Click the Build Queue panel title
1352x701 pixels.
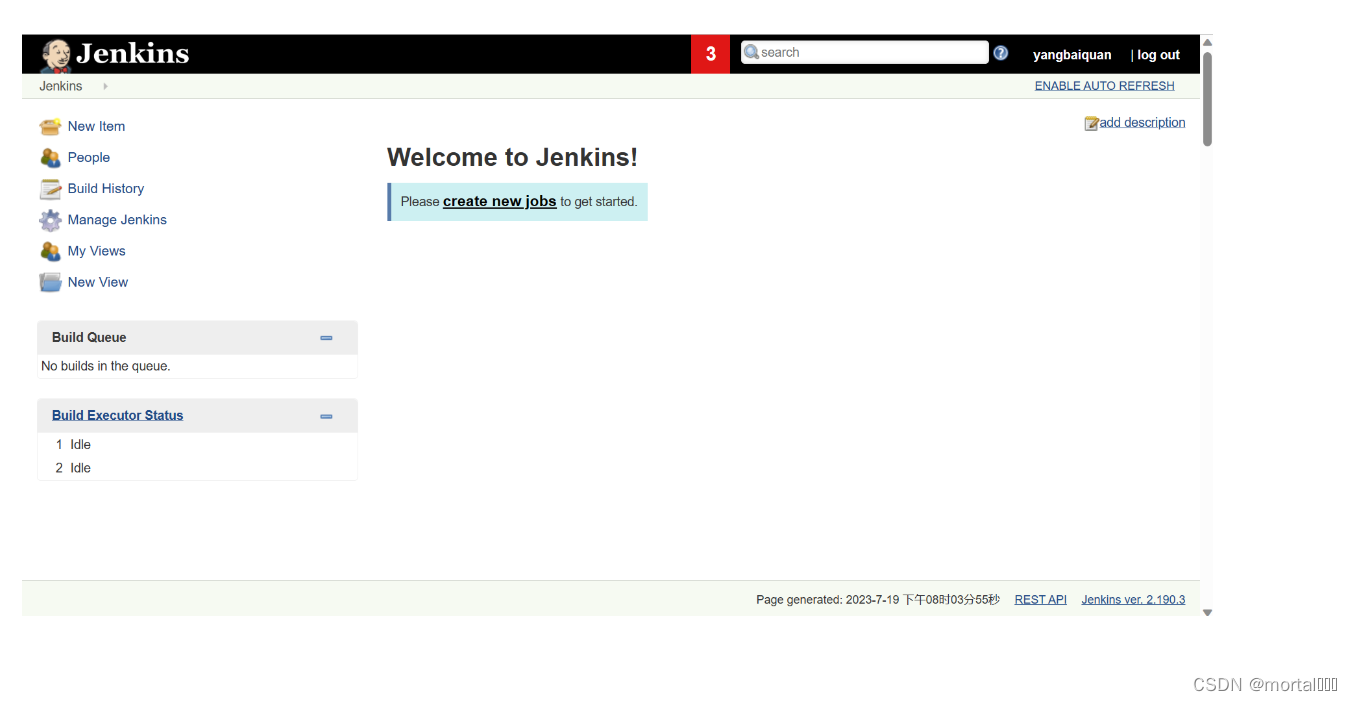tap(89, 337)
